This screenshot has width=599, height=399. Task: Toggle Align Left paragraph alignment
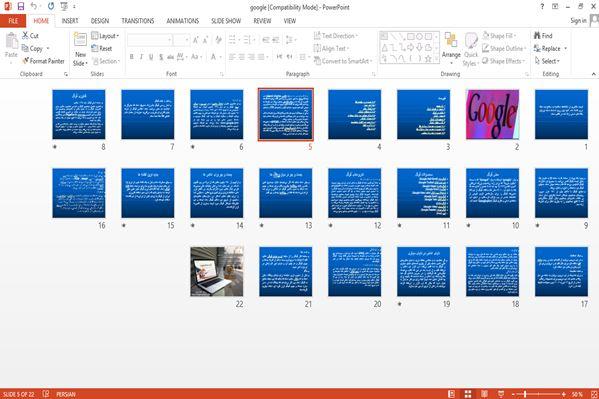tap(232, 57)
